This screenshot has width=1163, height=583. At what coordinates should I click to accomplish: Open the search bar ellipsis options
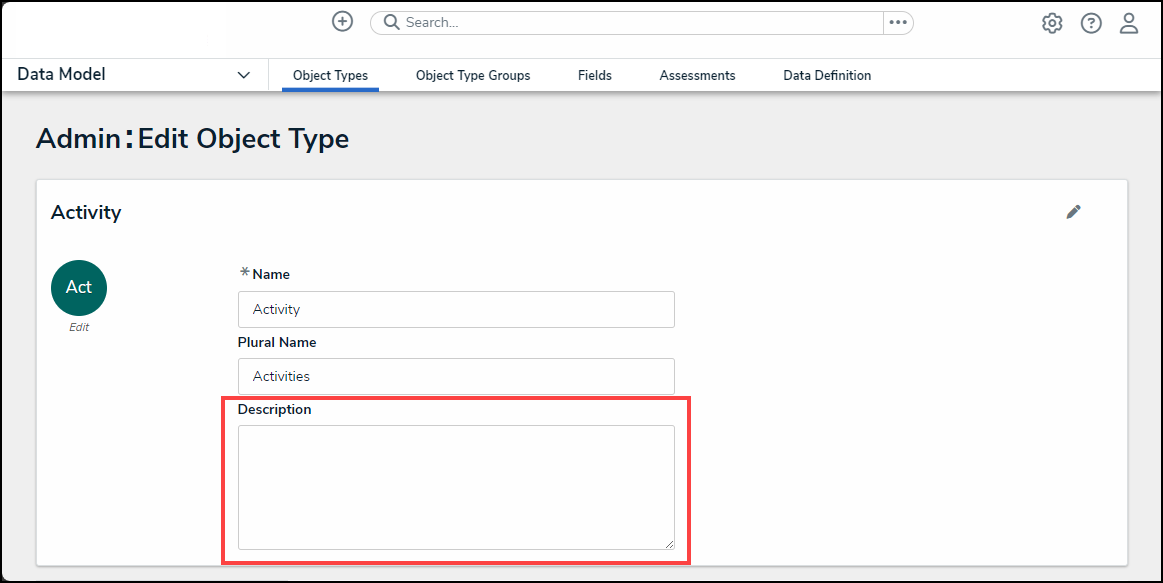(x=897, y=23)
